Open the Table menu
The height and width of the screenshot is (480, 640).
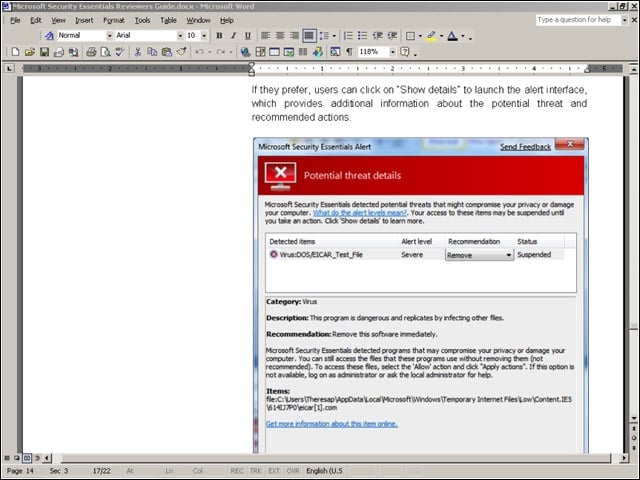click(x=168, y=20)
